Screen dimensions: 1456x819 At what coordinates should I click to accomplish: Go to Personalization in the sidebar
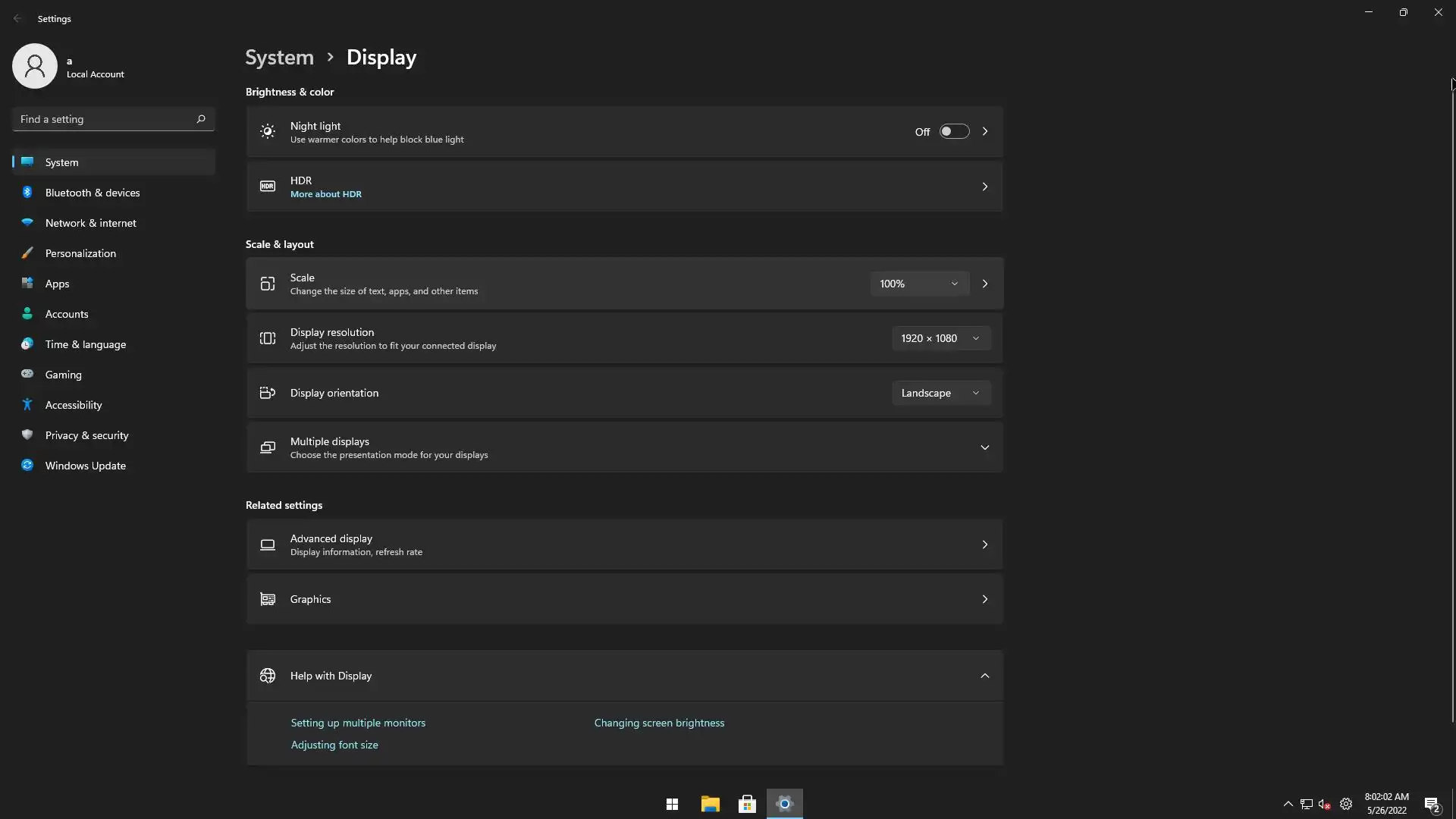pyautogui.click(x=80, y=253)
